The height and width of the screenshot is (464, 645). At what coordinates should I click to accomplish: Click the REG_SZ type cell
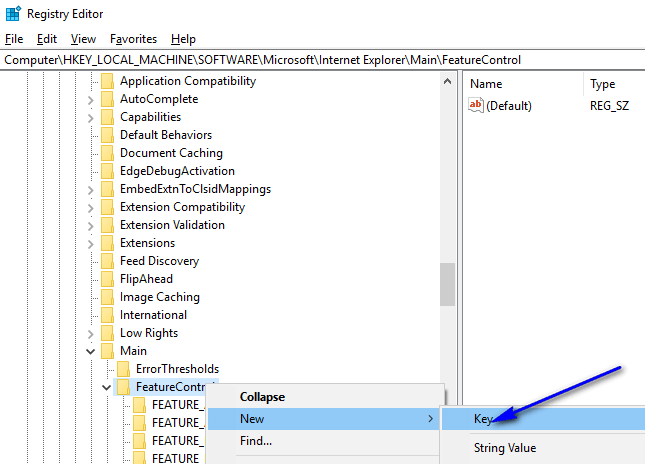(609, 106)
